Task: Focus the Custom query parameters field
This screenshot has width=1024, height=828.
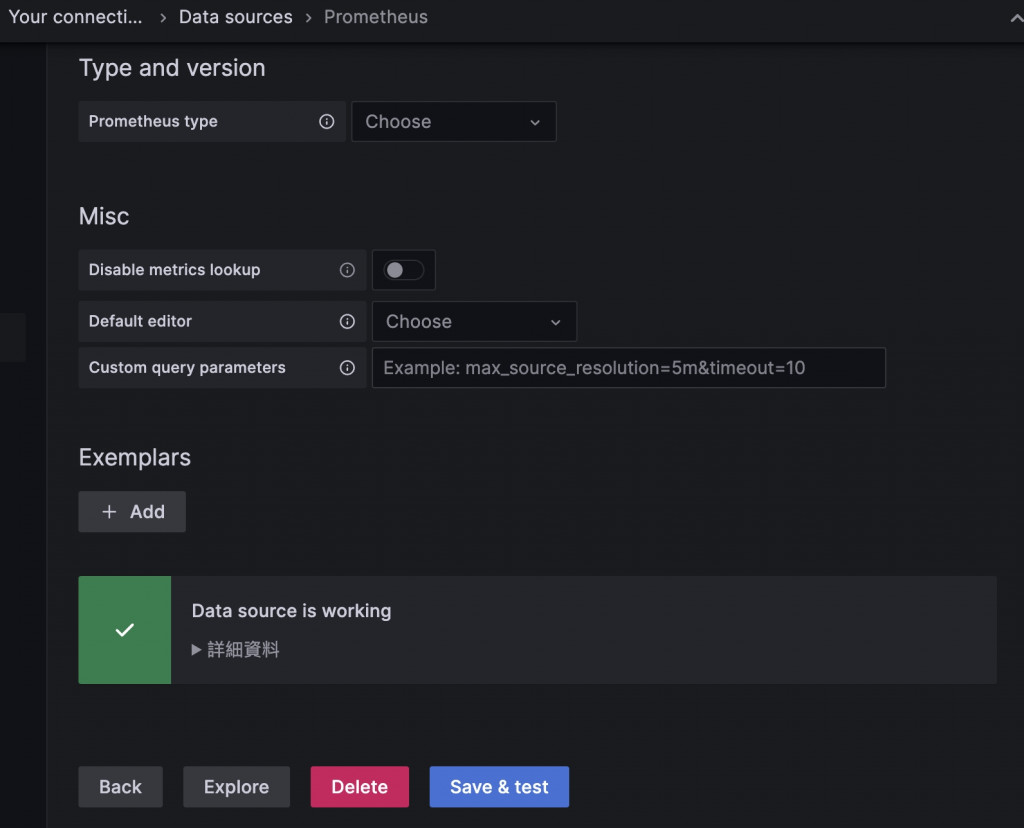Action: point(629,368)
